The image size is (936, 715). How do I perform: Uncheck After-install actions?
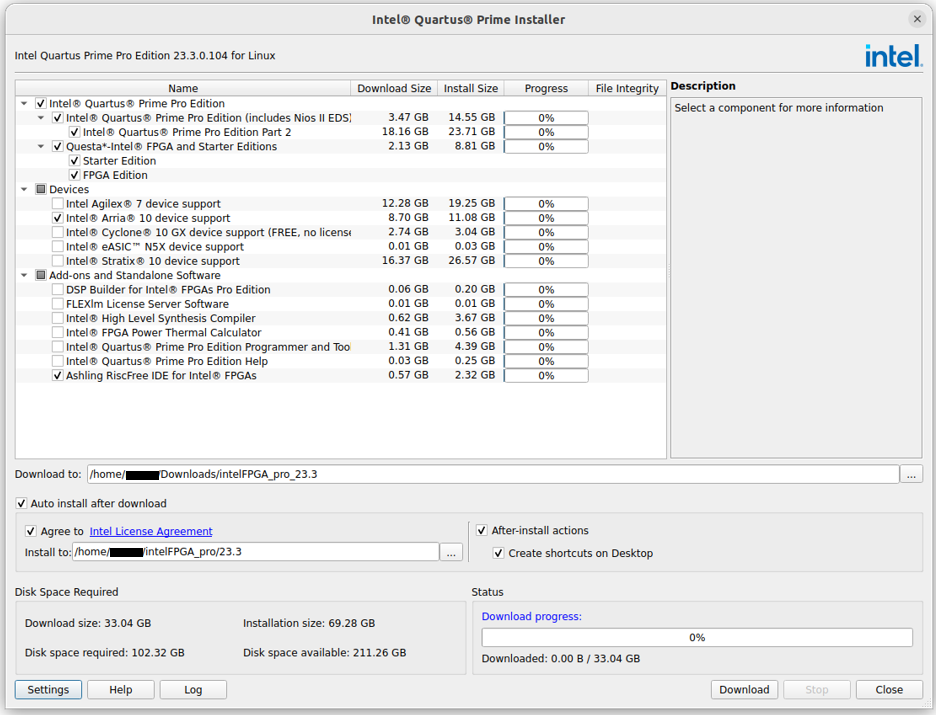[482, 530]
